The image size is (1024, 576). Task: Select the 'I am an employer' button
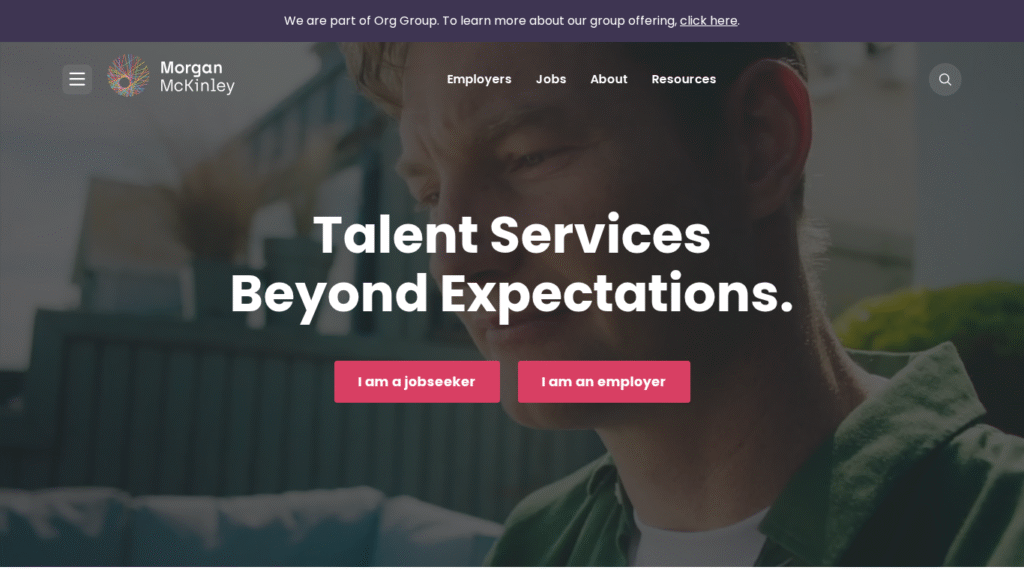603,382
